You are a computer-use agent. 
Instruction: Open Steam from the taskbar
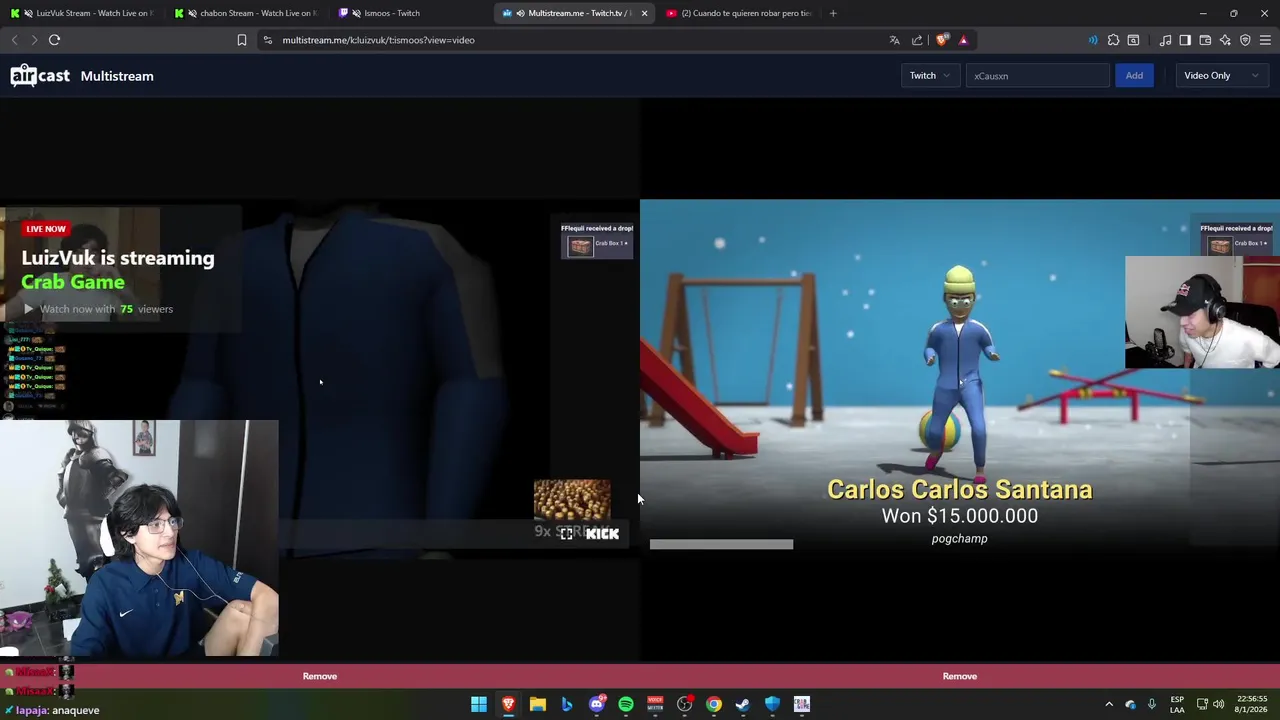743,704
